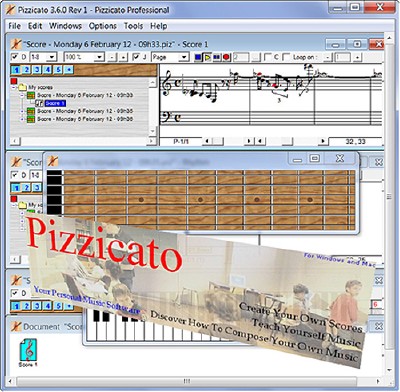
Task: Click the minus zoom button beside 100 %
Action: [112, 57]
